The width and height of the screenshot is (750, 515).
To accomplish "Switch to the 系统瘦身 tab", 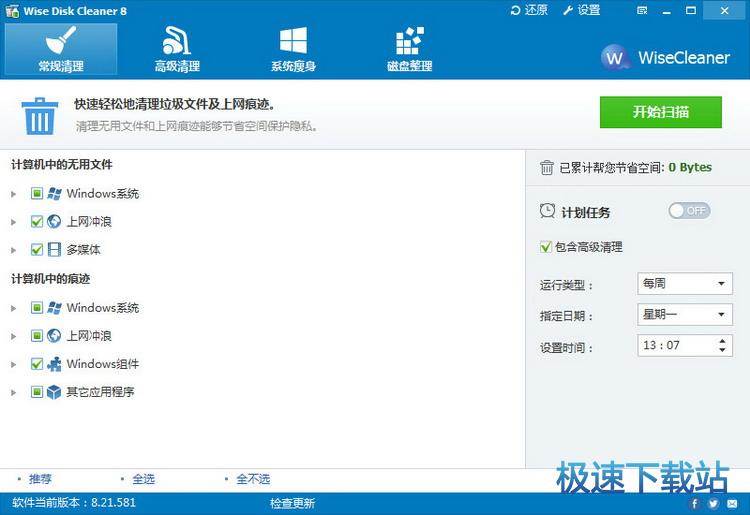I will [x=293, y=49].
